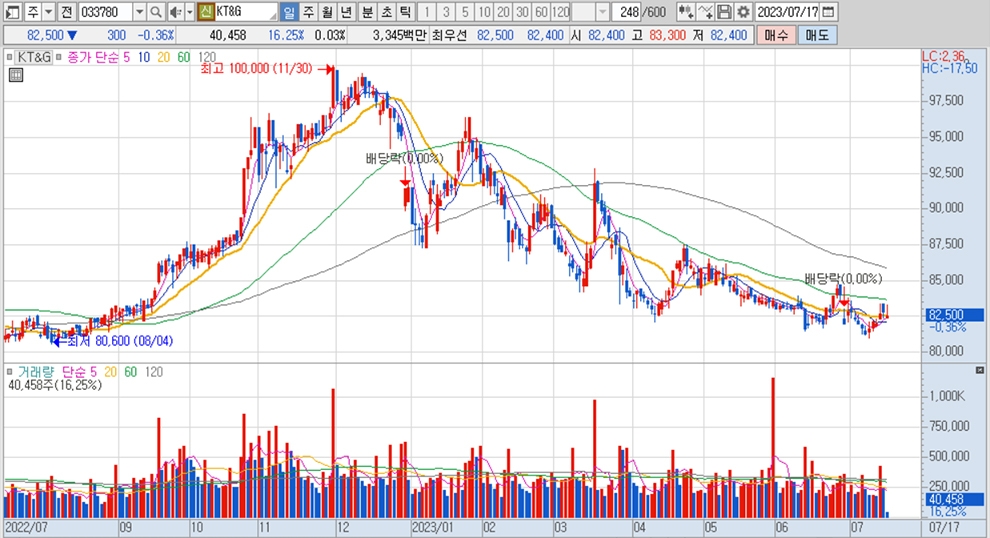990x538 pixels.
Task: Click the 2023/01 label on time axis
Action: coord(432,527)
